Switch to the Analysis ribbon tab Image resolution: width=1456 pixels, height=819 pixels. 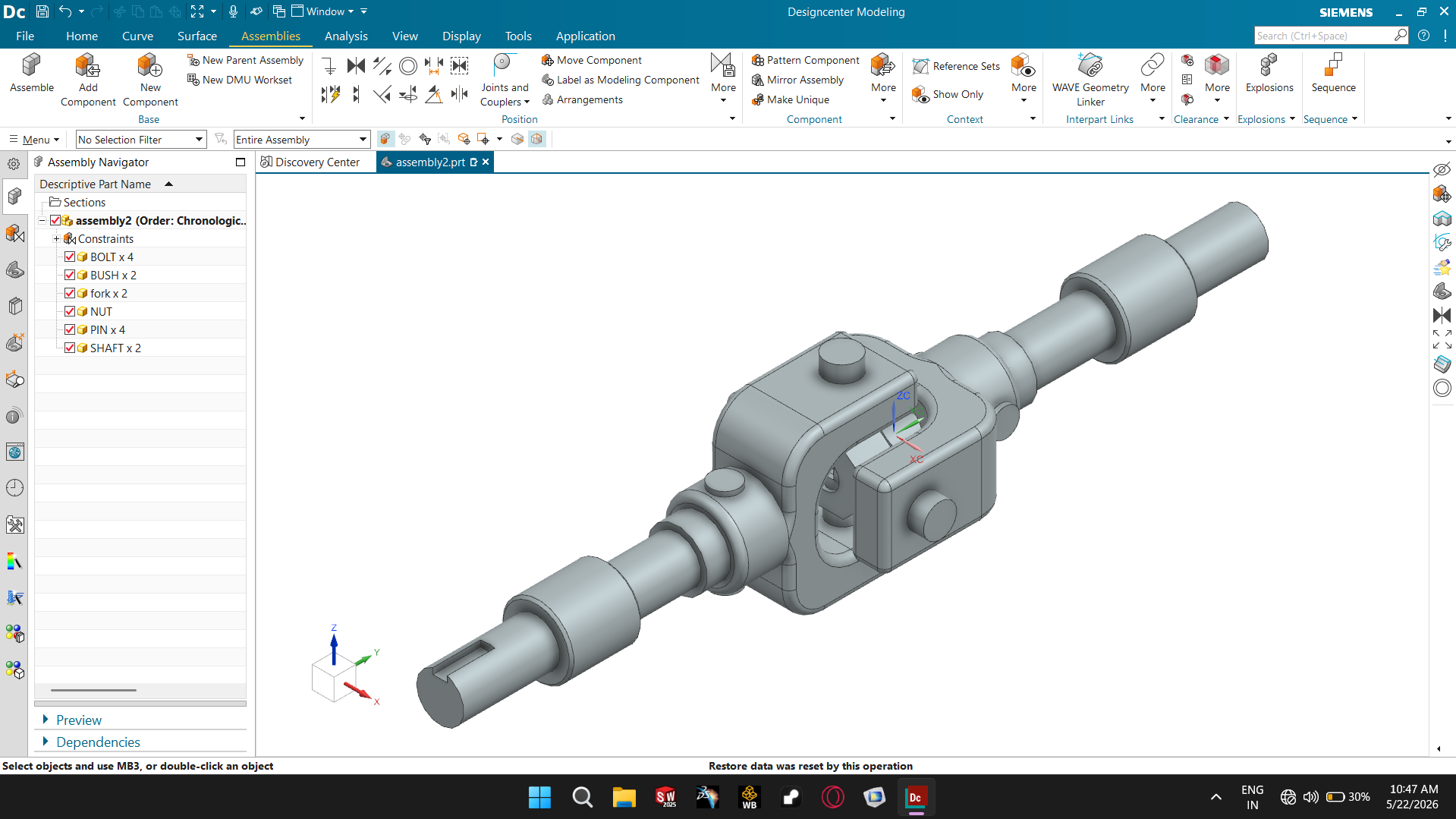pos(346,36)
